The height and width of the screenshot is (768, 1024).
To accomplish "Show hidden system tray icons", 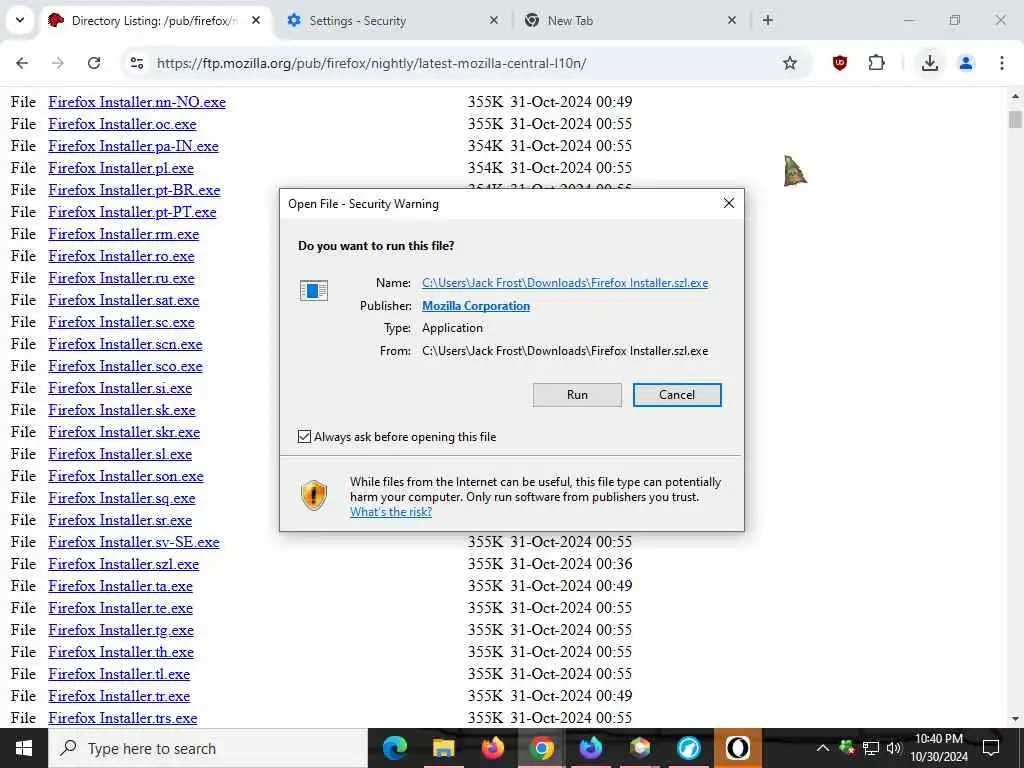I will point(822,748).
